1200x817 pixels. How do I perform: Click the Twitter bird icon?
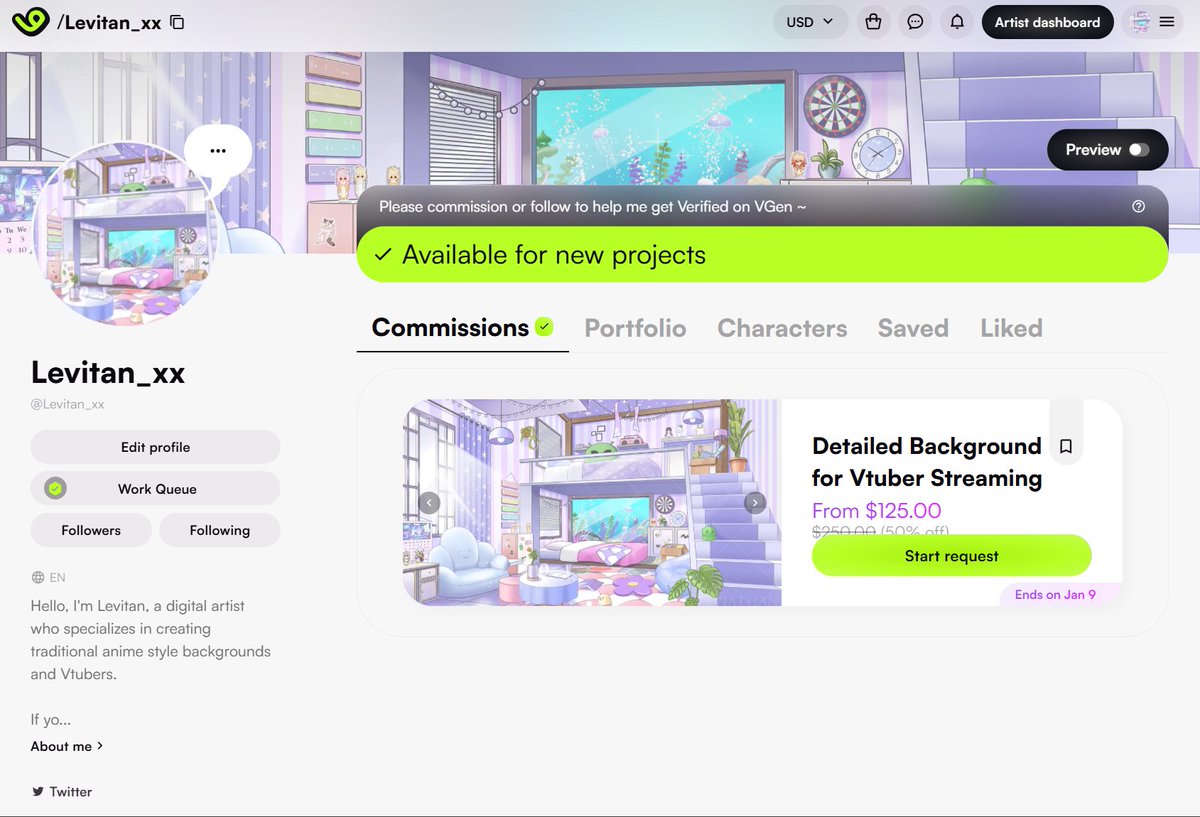[38, 791]
